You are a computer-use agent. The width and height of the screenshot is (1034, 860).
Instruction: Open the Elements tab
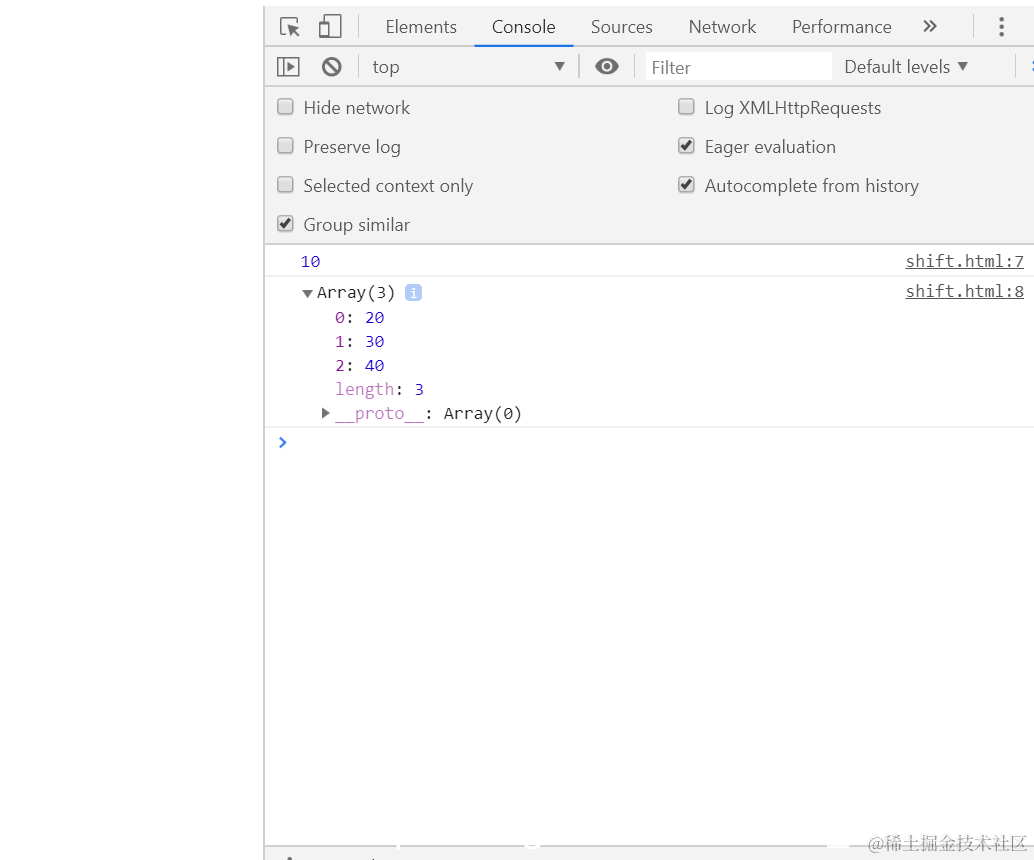point(421,27)
